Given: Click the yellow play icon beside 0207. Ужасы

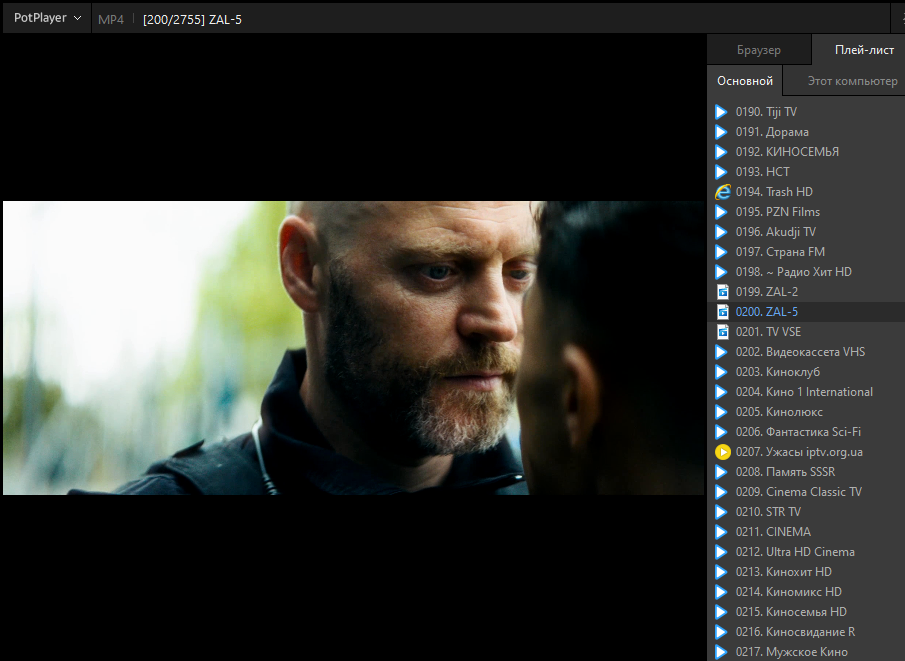Looking at the screenshot, I should click(723, 452).
